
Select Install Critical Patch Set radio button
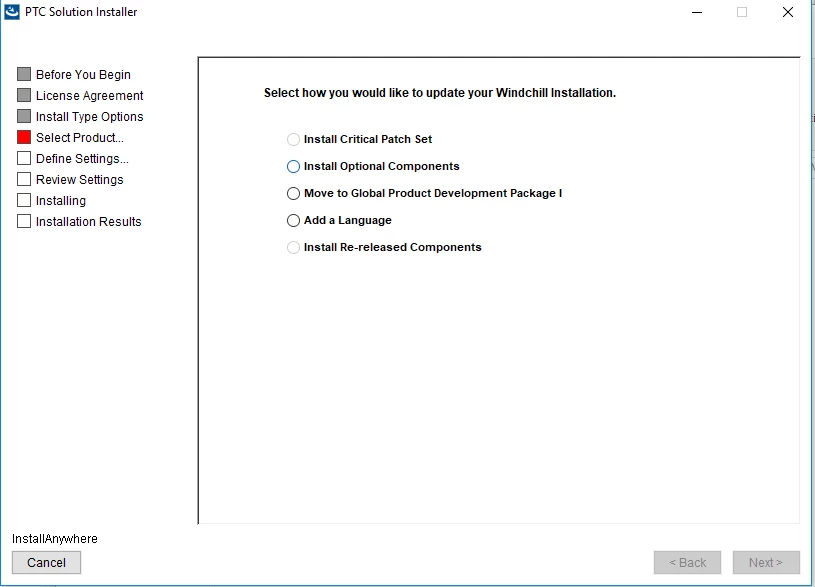point(293,139)
